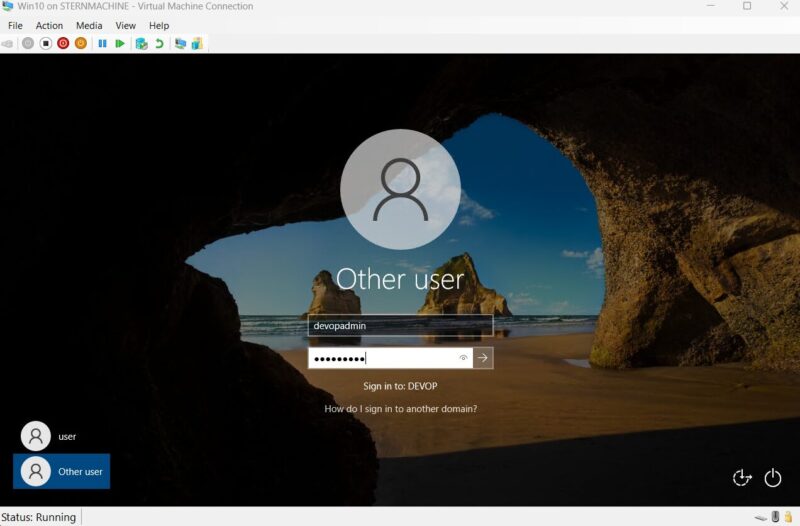Turn off the VM using the black stop icon
Image resolution: width=800 pixels, height=526 pixels.
click(46, 44)
